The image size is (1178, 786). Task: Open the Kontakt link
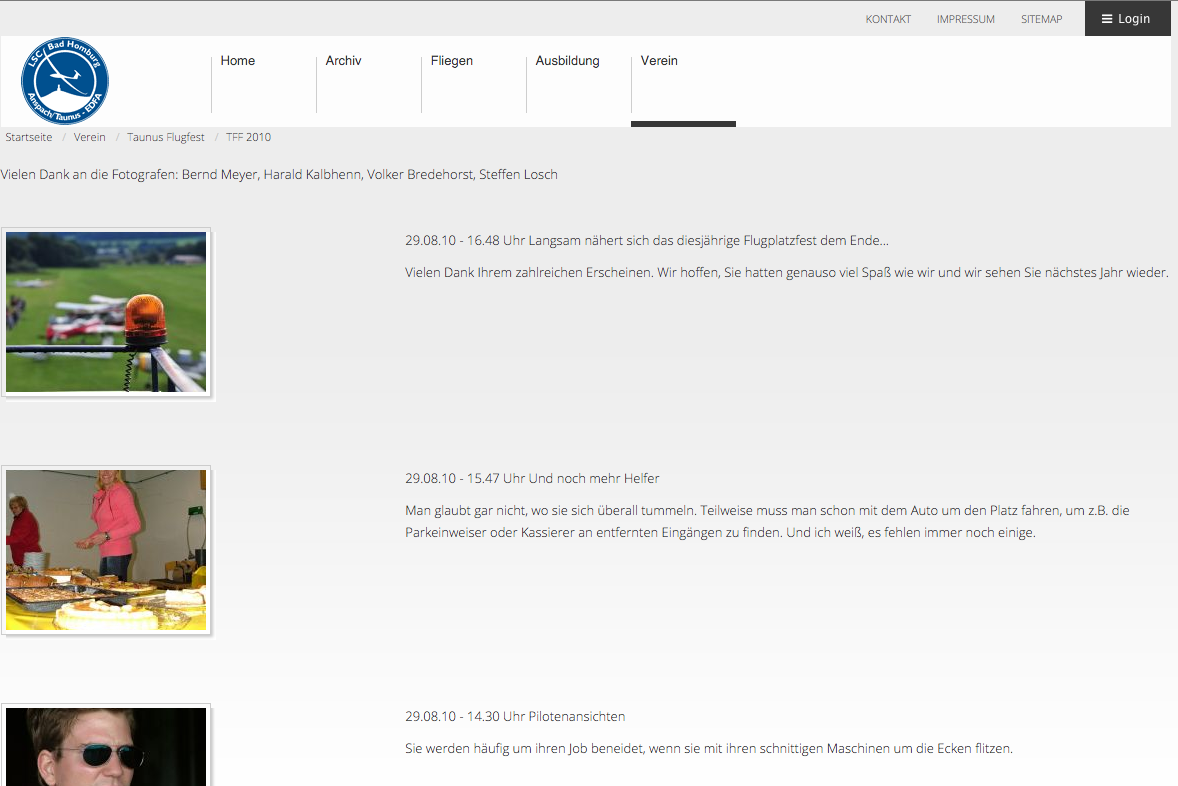click(888, 20)
